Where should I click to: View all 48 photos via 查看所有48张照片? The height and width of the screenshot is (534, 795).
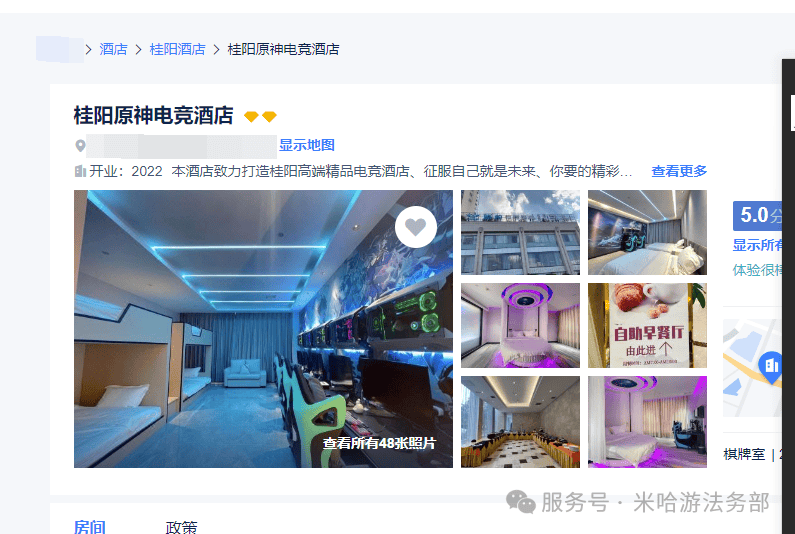point(379,443)
